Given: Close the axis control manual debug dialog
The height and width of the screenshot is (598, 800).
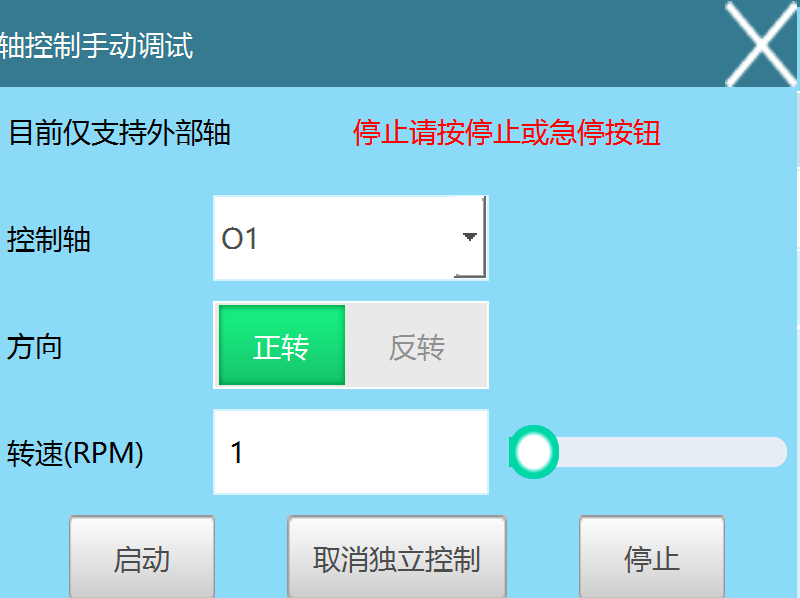Looking at the screenshot, I should (762, 44).
